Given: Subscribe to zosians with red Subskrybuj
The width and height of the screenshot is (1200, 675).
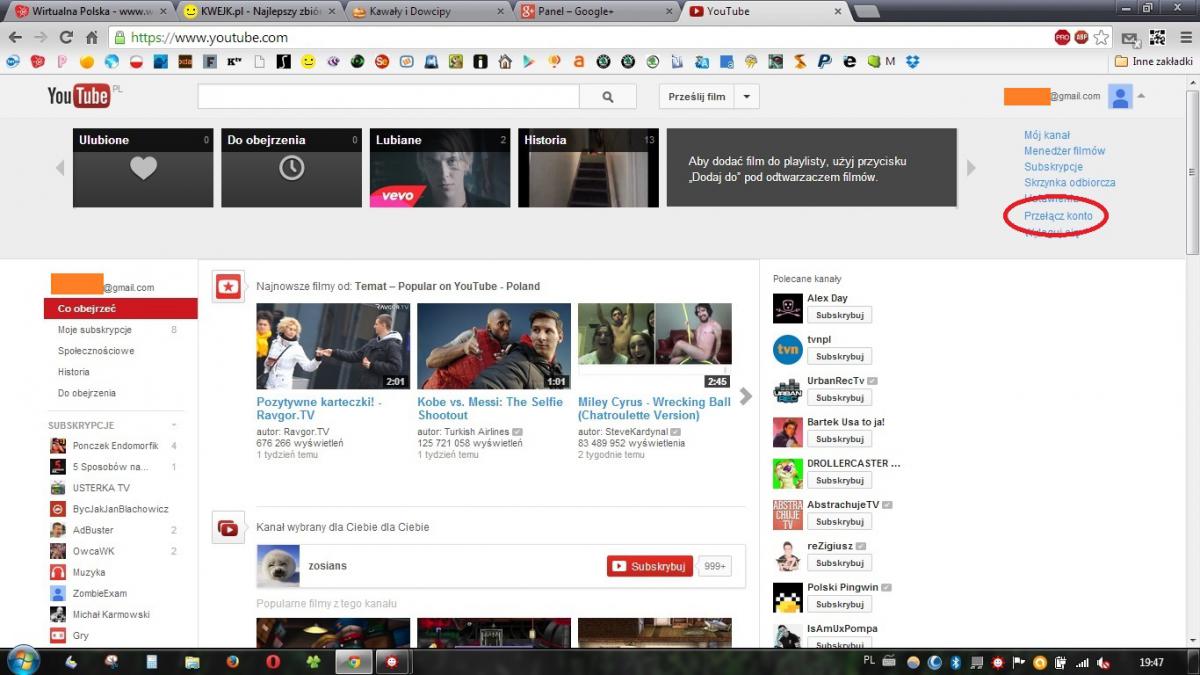Looking at the screenshot, I should [650, 566].
